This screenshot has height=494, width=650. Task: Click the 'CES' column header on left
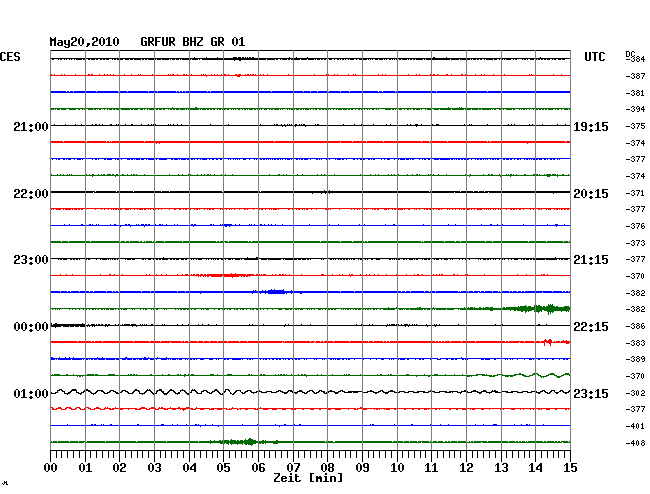pyautogui.click(x=10, y=57)
